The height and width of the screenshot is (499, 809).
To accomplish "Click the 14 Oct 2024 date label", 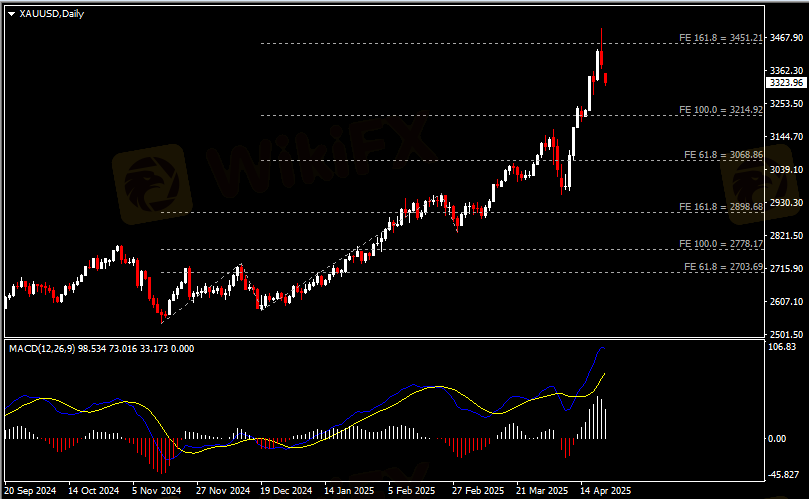I will tap(93, 491).
